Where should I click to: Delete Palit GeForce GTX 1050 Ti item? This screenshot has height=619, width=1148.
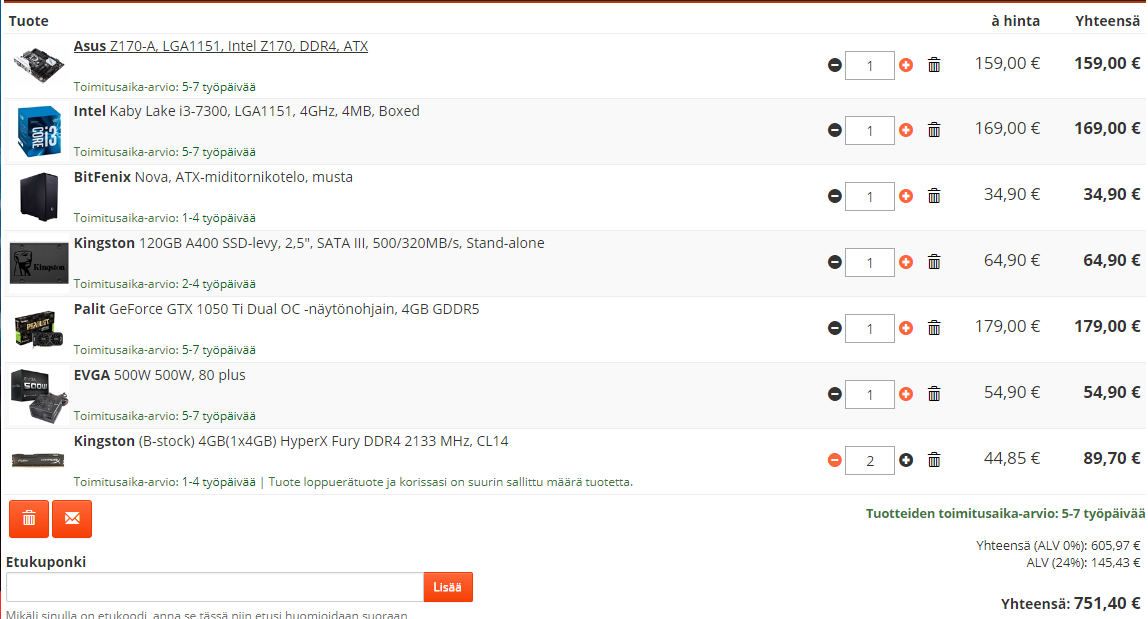tap(934, 328)
